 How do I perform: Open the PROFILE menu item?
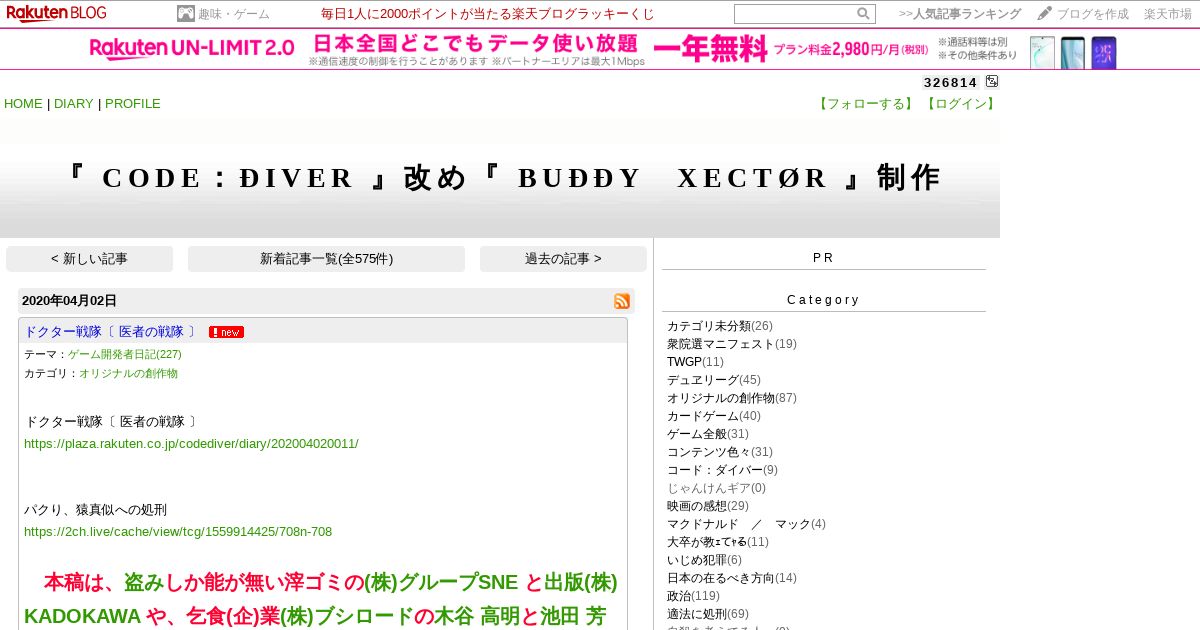(x=133, y=104)
